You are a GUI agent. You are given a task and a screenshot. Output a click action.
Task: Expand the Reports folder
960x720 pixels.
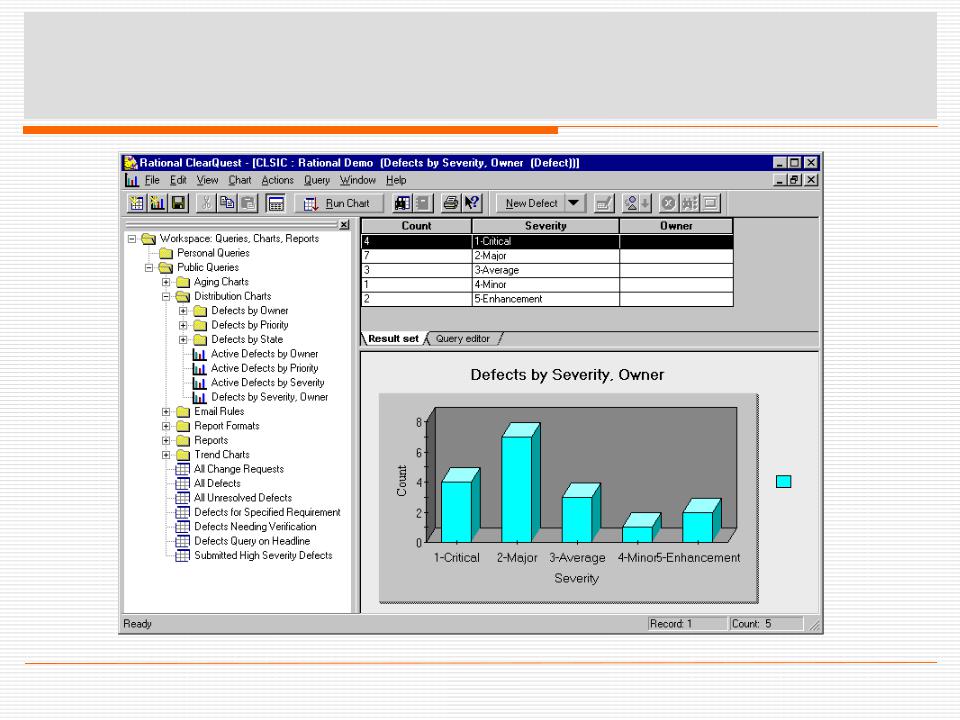tap(166, 440)
